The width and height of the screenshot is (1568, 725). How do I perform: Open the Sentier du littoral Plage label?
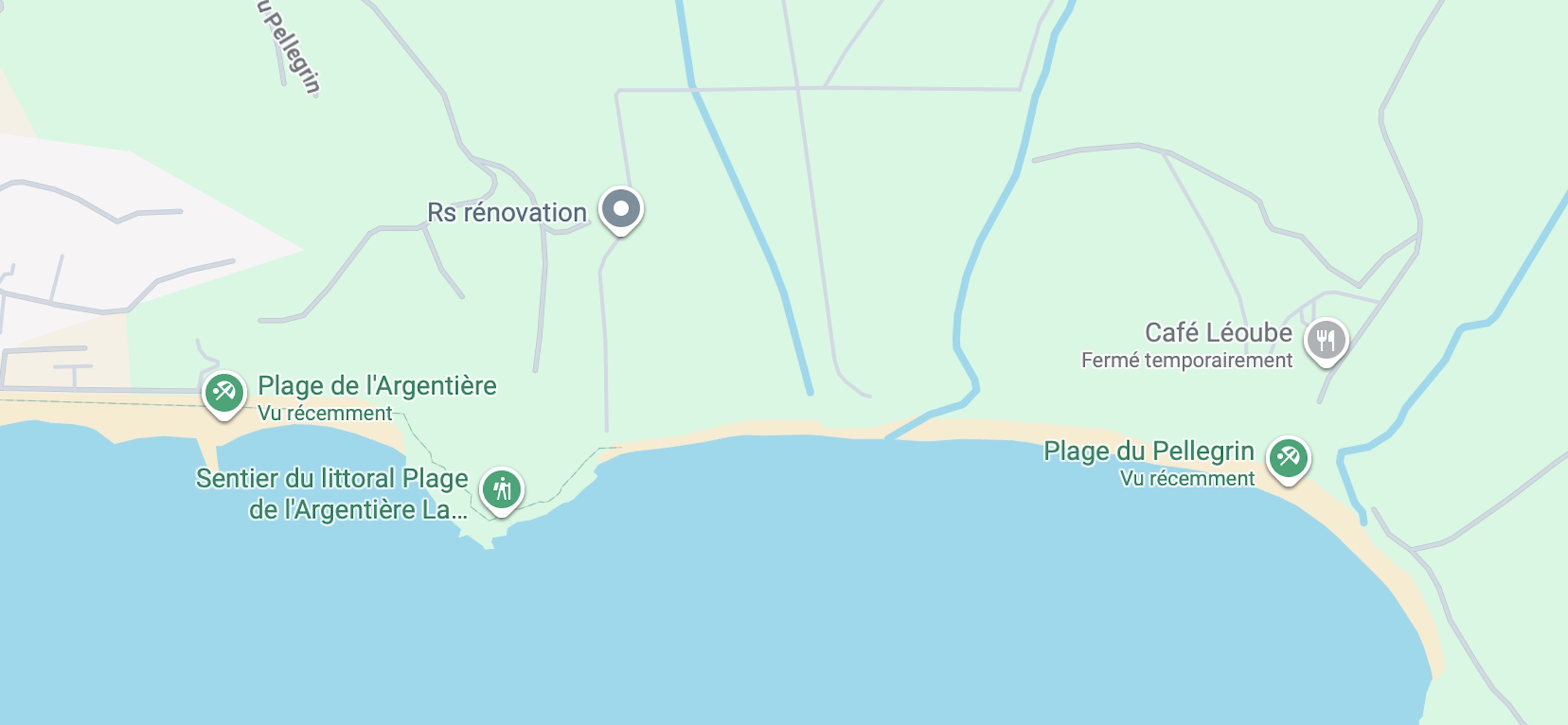tap(332, 478)
